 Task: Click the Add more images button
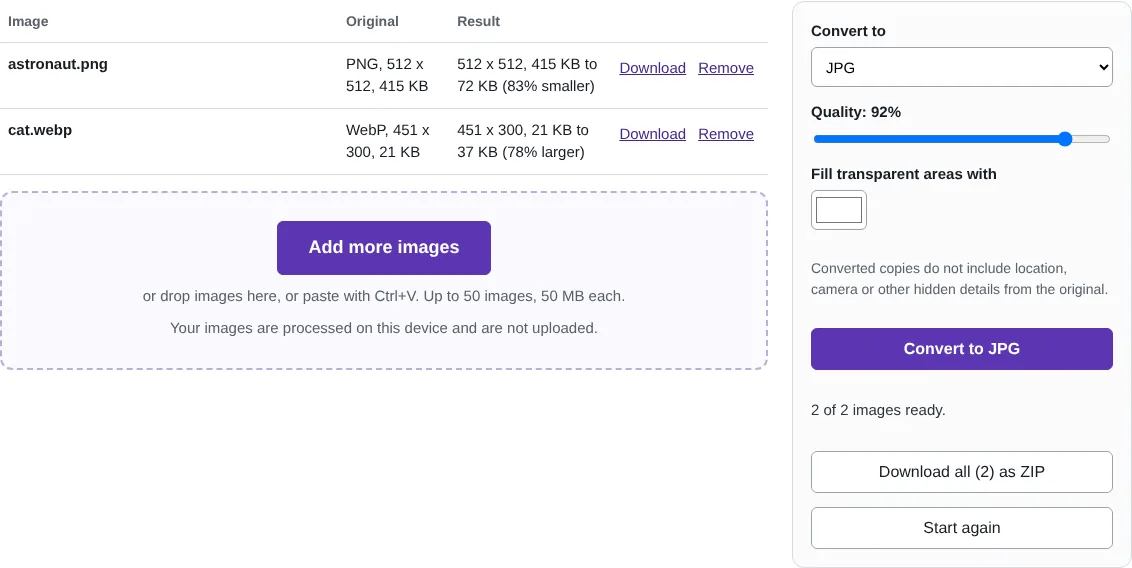384,248
